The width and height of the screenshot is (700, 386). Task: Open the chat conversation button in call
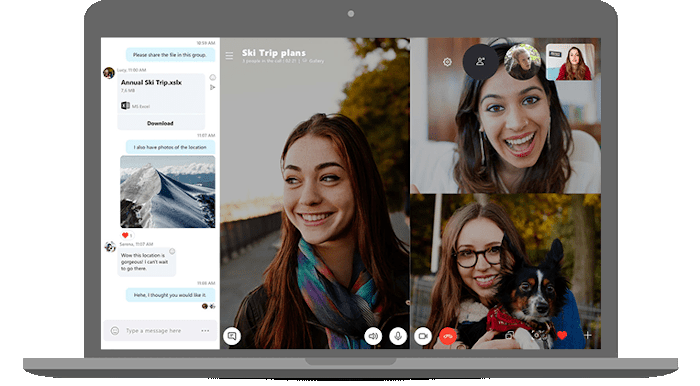tap(232, 336)
